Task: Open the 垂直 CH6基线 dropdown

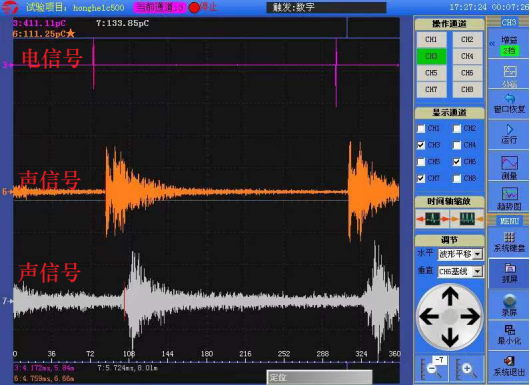Action: click(x=460, y=271)
